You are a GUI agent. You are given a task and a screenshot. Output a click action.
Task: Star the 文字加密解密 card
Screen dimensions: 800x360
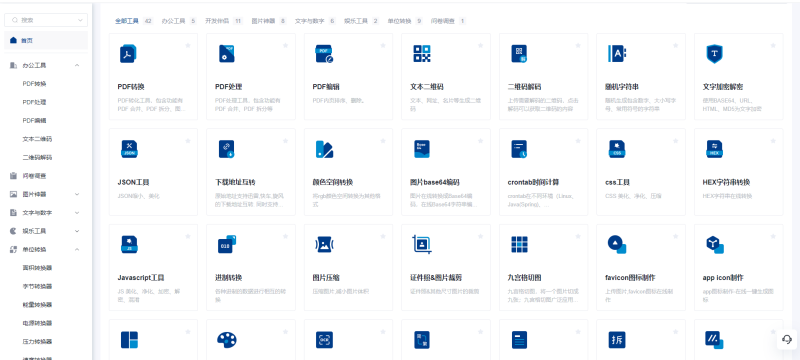(x=773, y=45)
